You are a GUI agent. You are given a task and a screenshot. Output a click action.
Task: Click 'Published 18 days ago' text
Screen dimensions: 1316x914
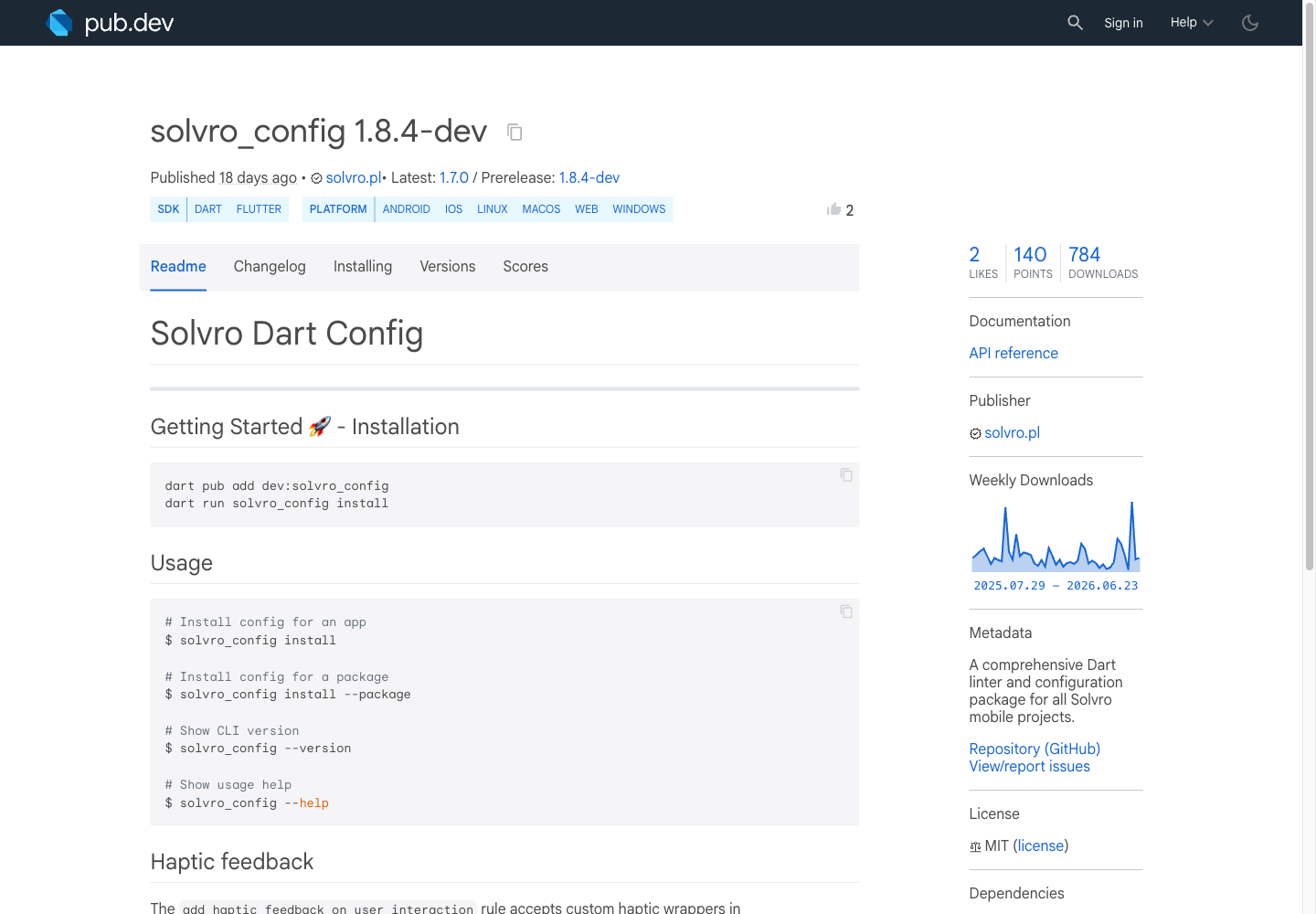[x=224, y=177]
